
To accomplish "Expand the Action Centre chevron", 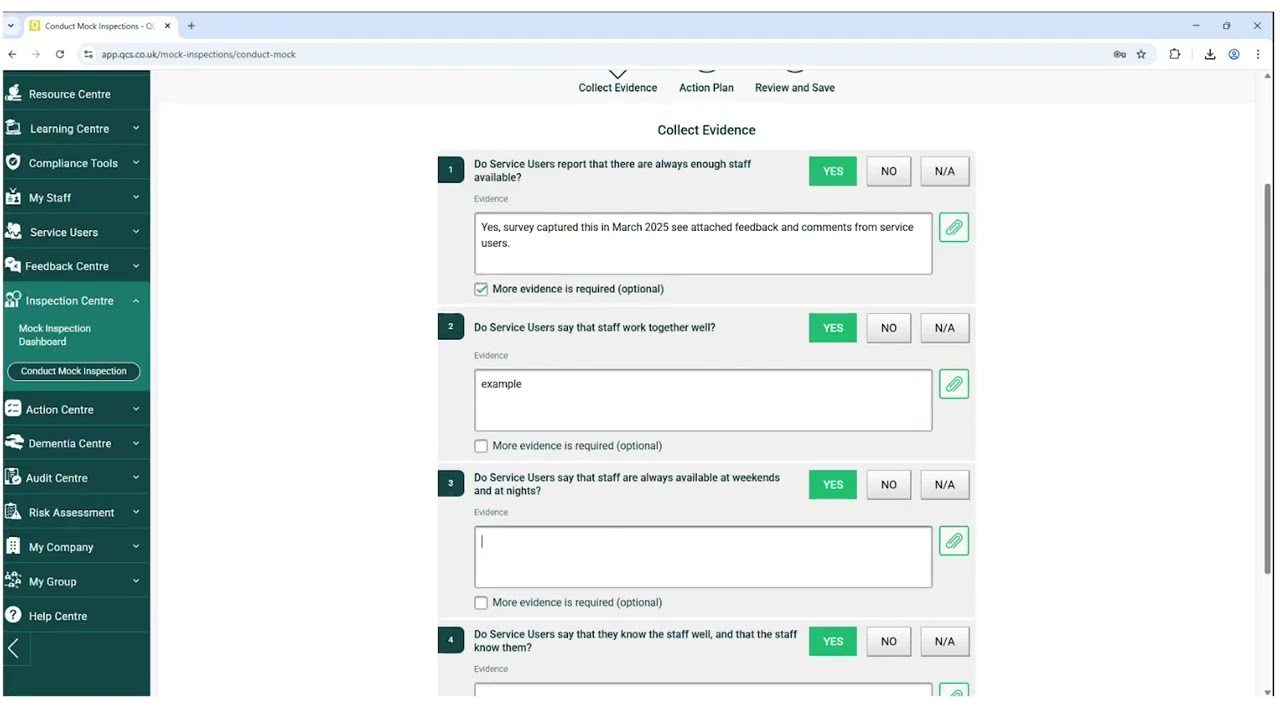I will pos(136,409).
